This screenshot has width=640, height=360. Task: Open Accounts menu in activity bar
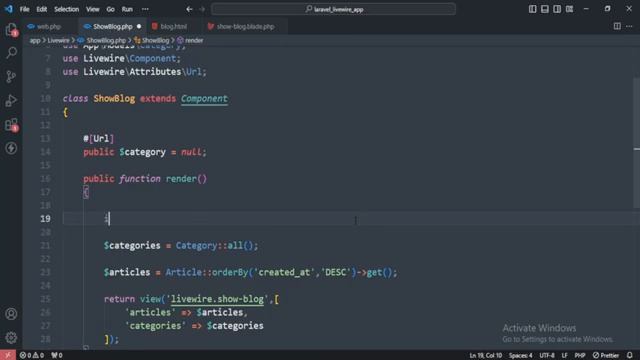point(11,314)
